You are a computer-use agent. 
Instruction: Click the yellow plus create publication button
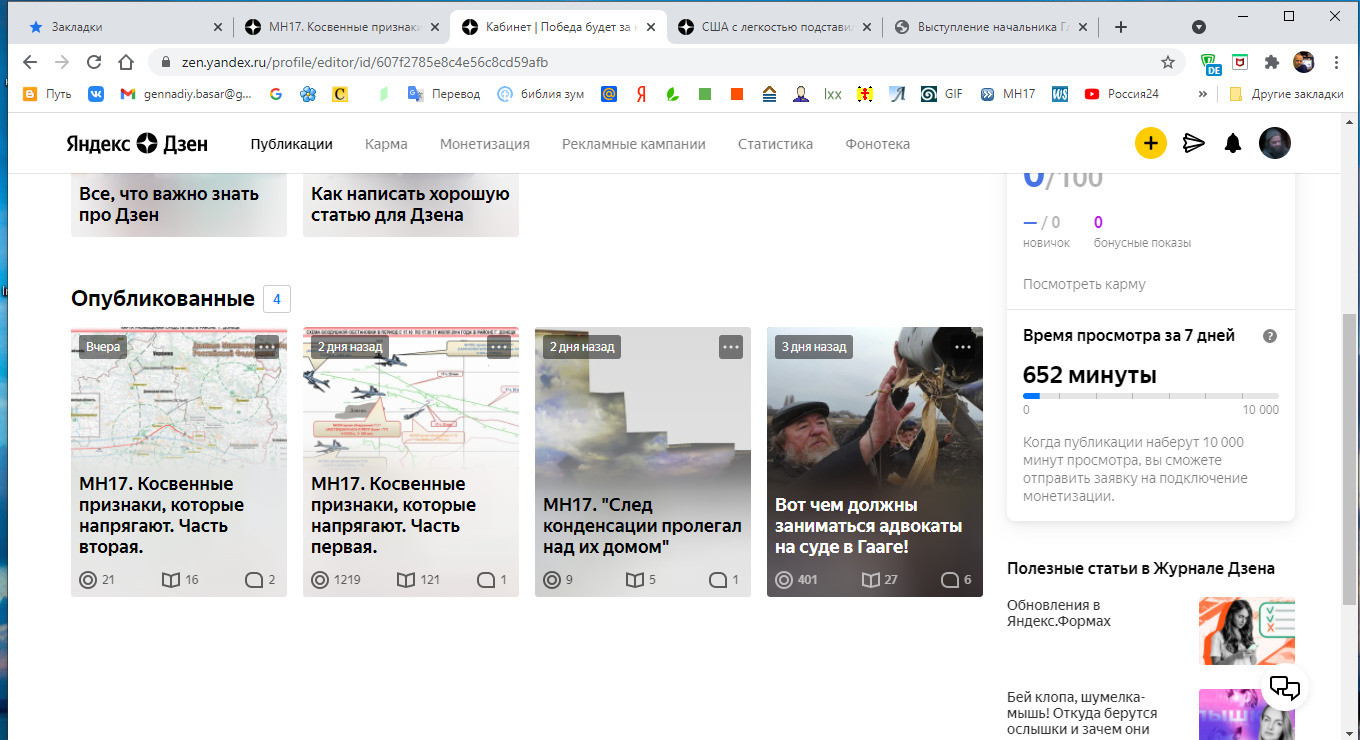tap(1151, 144)
